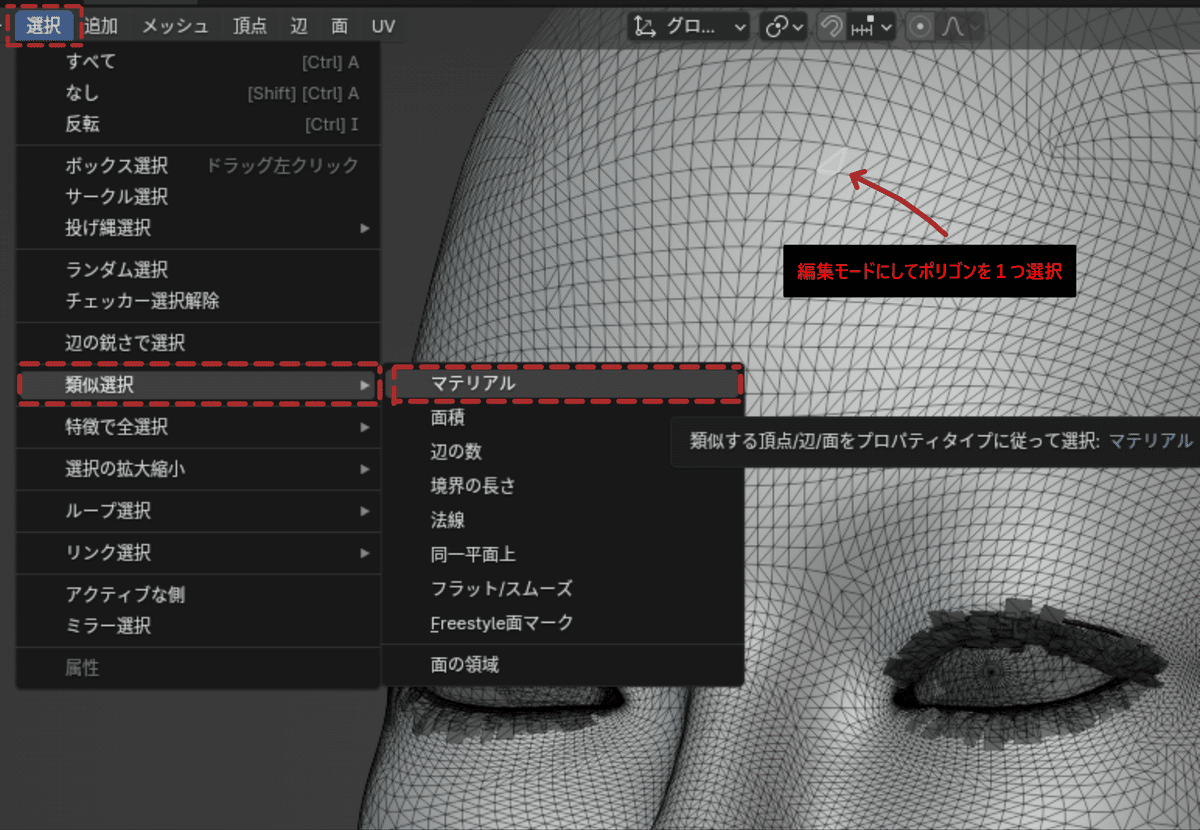Open the 頂点 menu
Image resolution: width=1200 pixels, height=830 pixels.
[250, 26]
